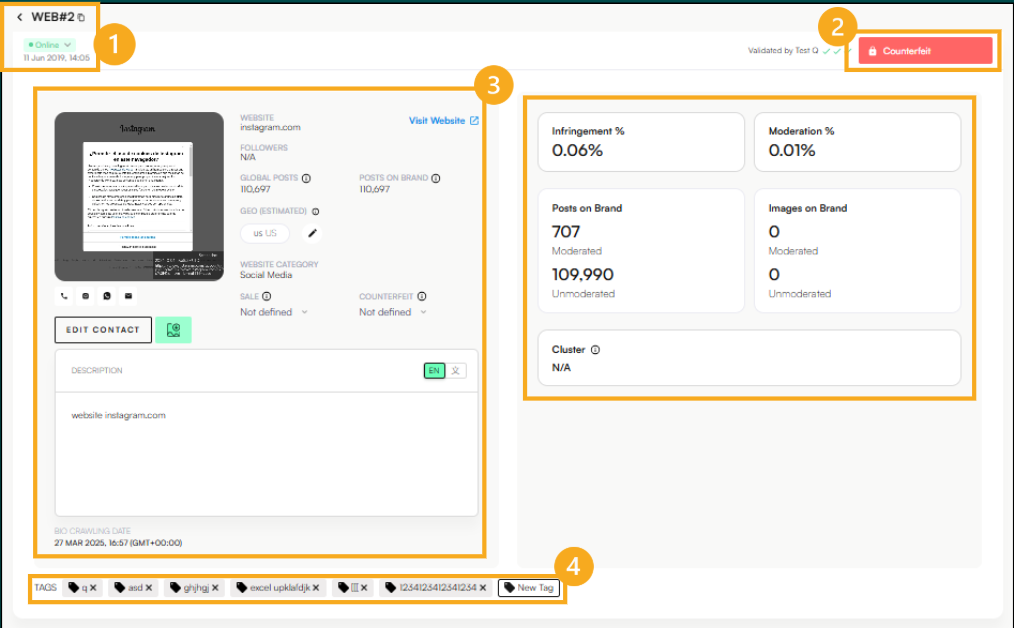Image resolution: width=1014 pixels, height=628 pixels.
Task: Click the email contact icon
Action: tap(128, 296)
